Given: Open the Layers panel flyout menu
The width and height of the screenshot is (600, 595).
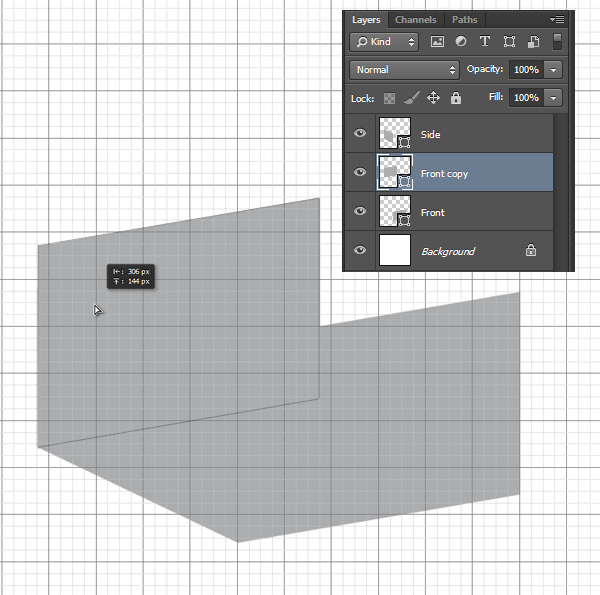Looking at the screenshot, I should 557,19.
